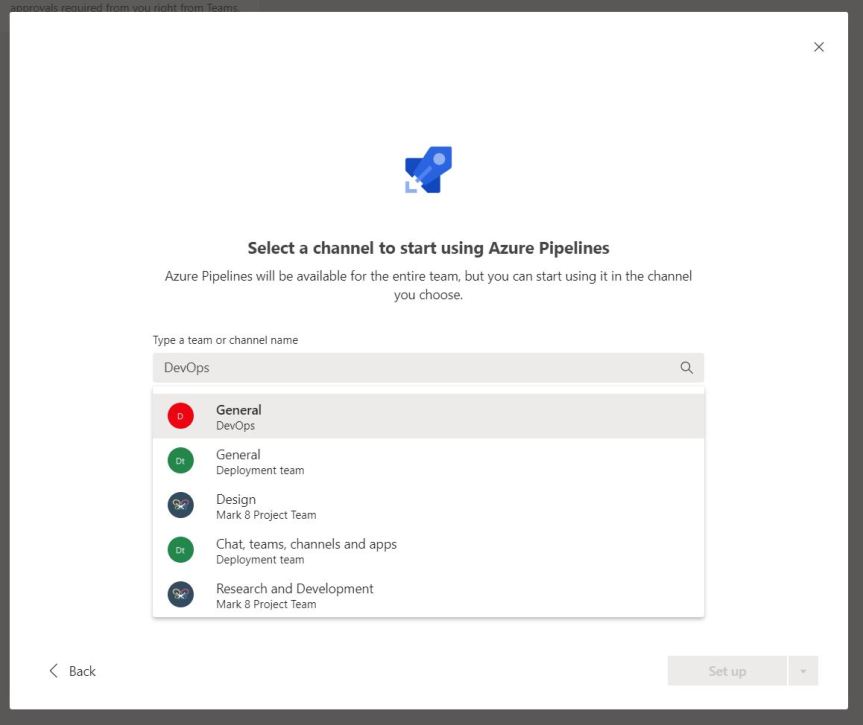Screen dimensions: 863x725
Task: Choose the Research and Development channel
Action: click(428, 596)
